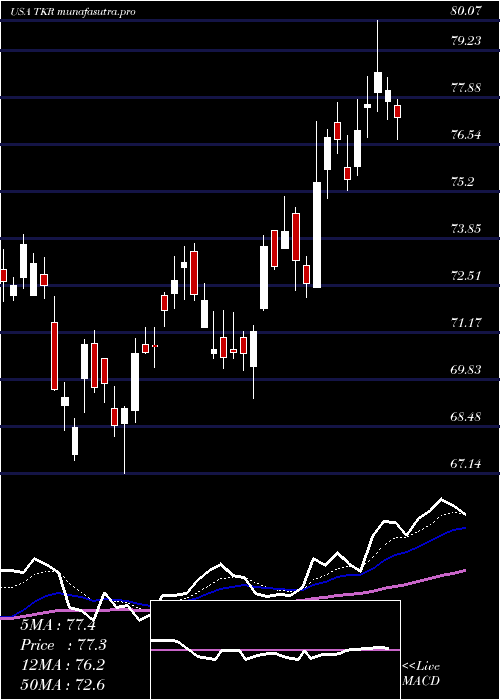
Task: Click the MACD inset chart panel
Action: click(x=275, y=650)
